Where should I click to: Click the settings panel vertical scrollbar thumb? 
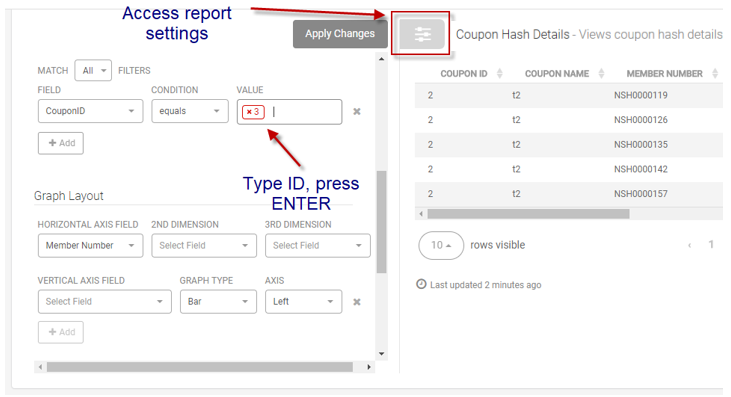tap(381, 222)
